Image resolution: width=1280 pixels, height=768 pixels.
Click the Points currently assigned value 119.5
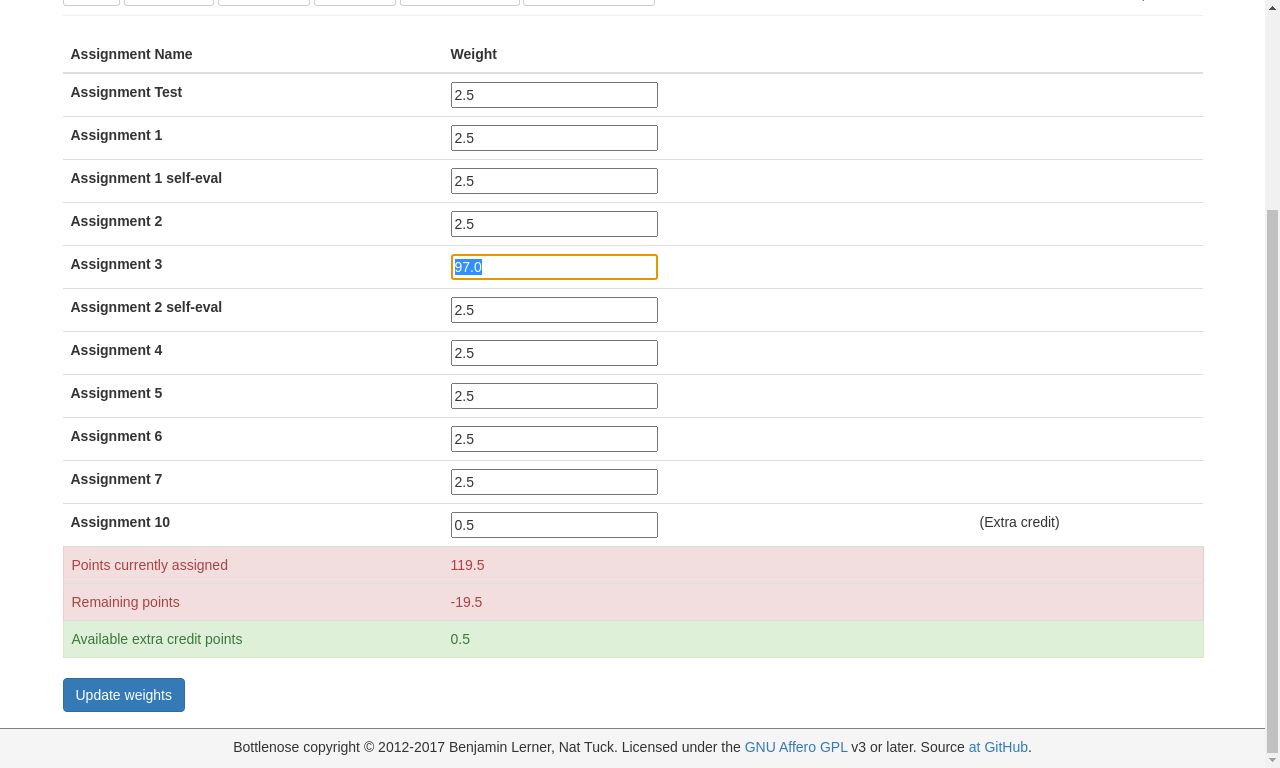coord(467,565)
